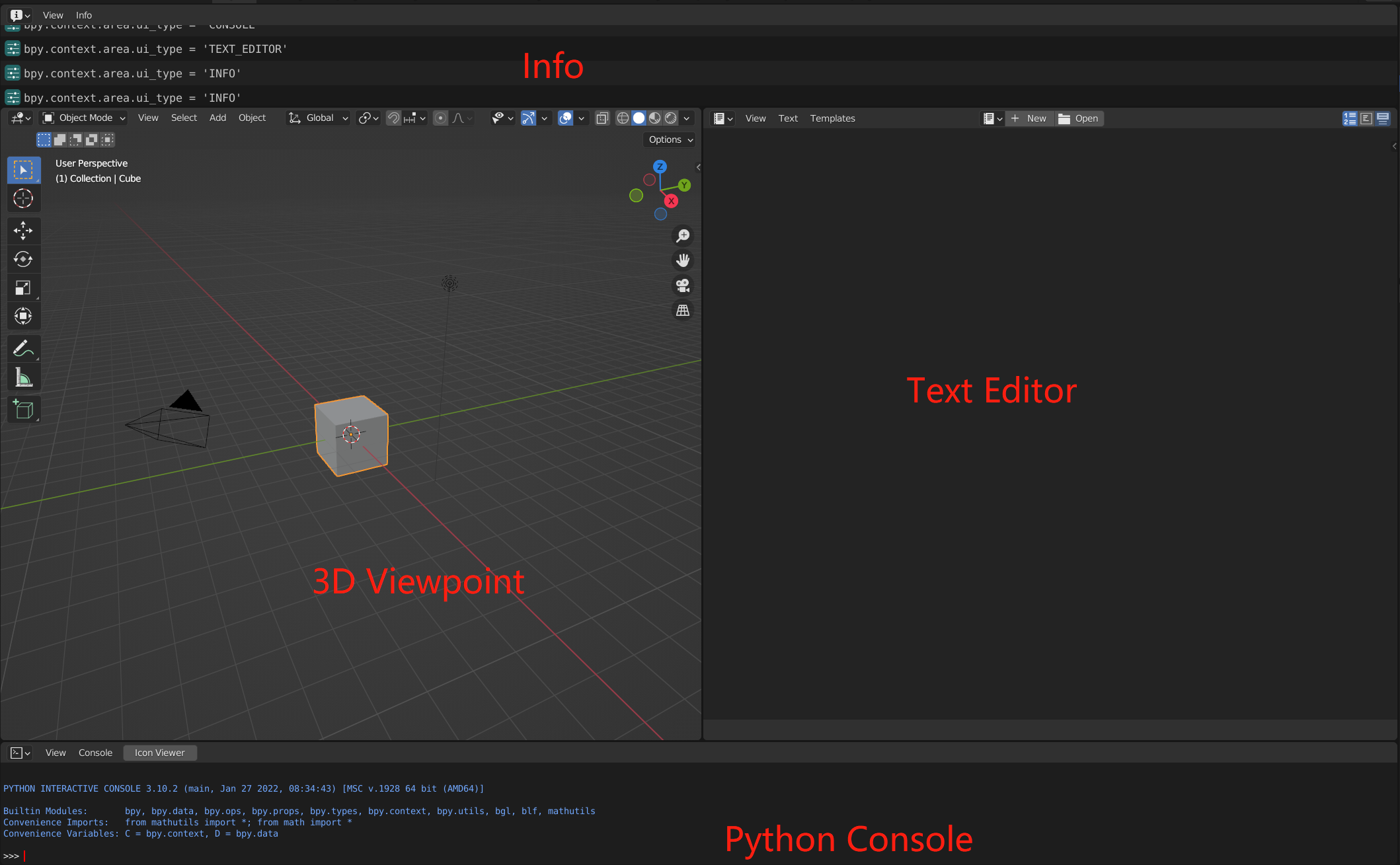Select the Measure tool

click(x=23, y=377)
